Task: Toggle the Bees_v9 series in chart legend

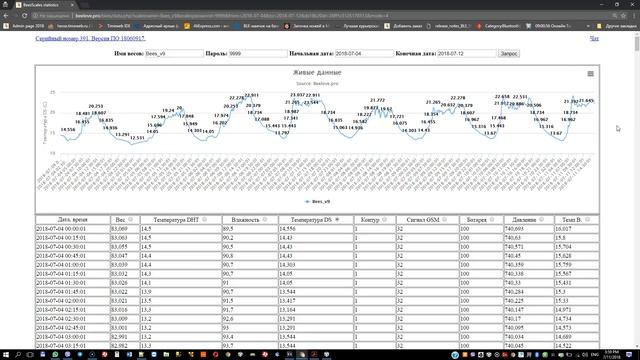Action: click(x=318, y=202)
